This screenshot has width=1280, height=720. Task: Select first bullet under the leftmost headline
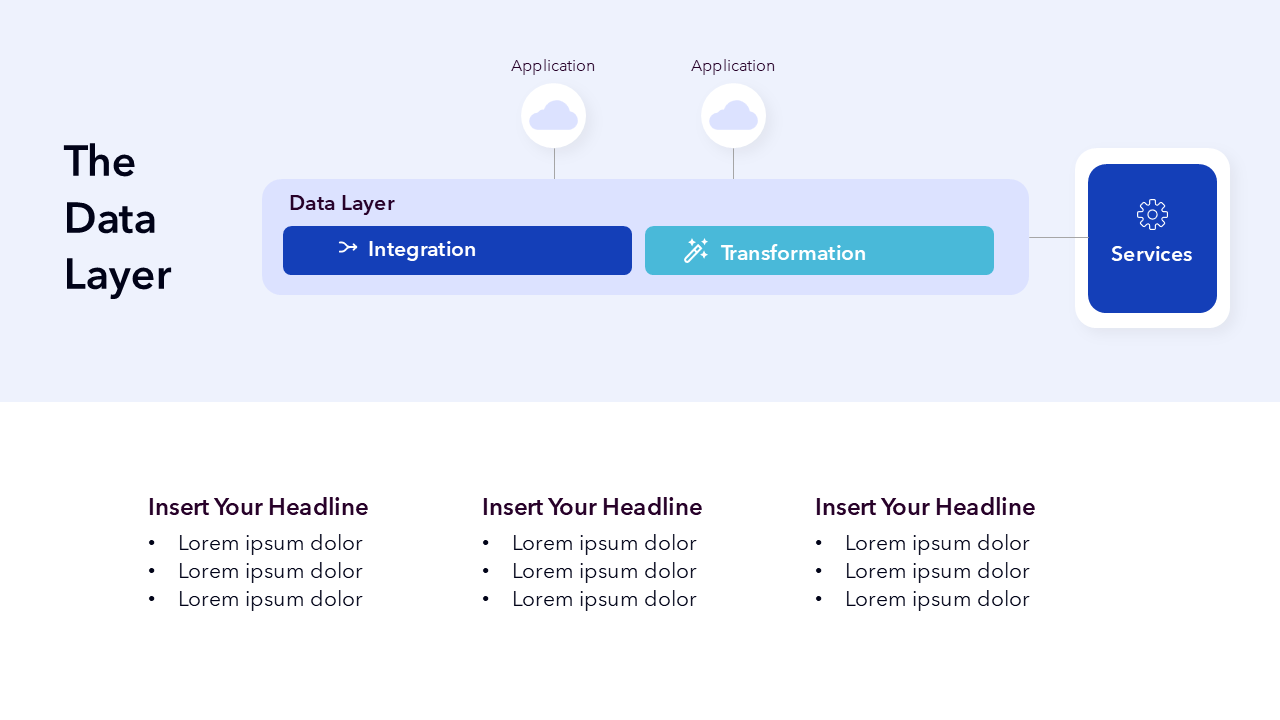270,543
